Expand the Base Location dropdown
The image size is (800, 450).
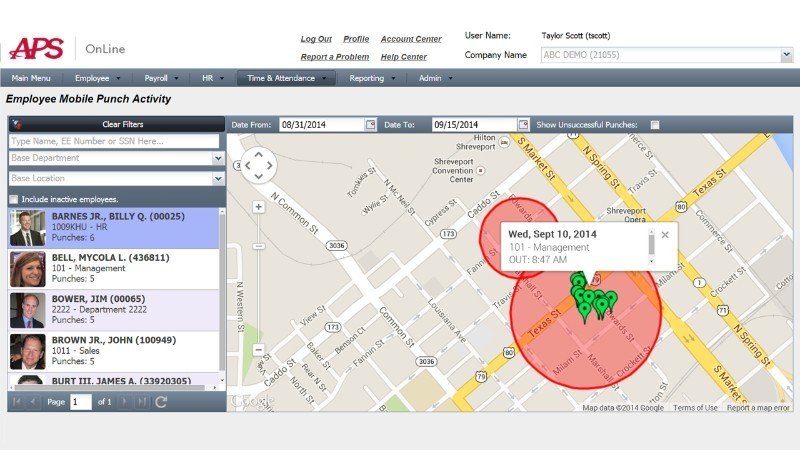pyautogui.click(x=218, y=179)
